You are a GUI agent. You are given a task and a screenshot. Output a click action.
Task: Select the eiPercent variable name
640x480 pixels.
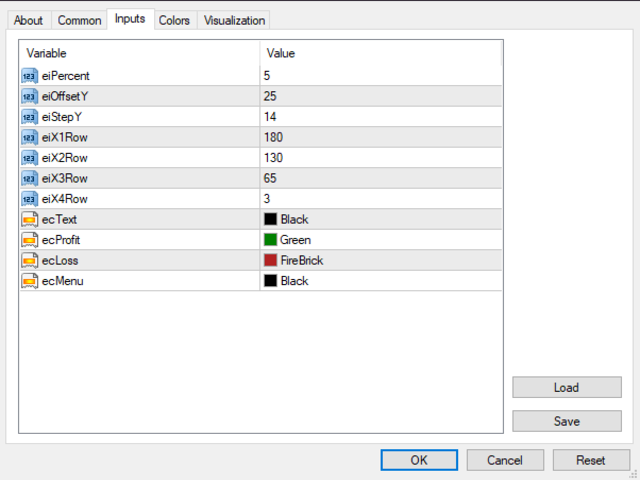tap(65, 76)
